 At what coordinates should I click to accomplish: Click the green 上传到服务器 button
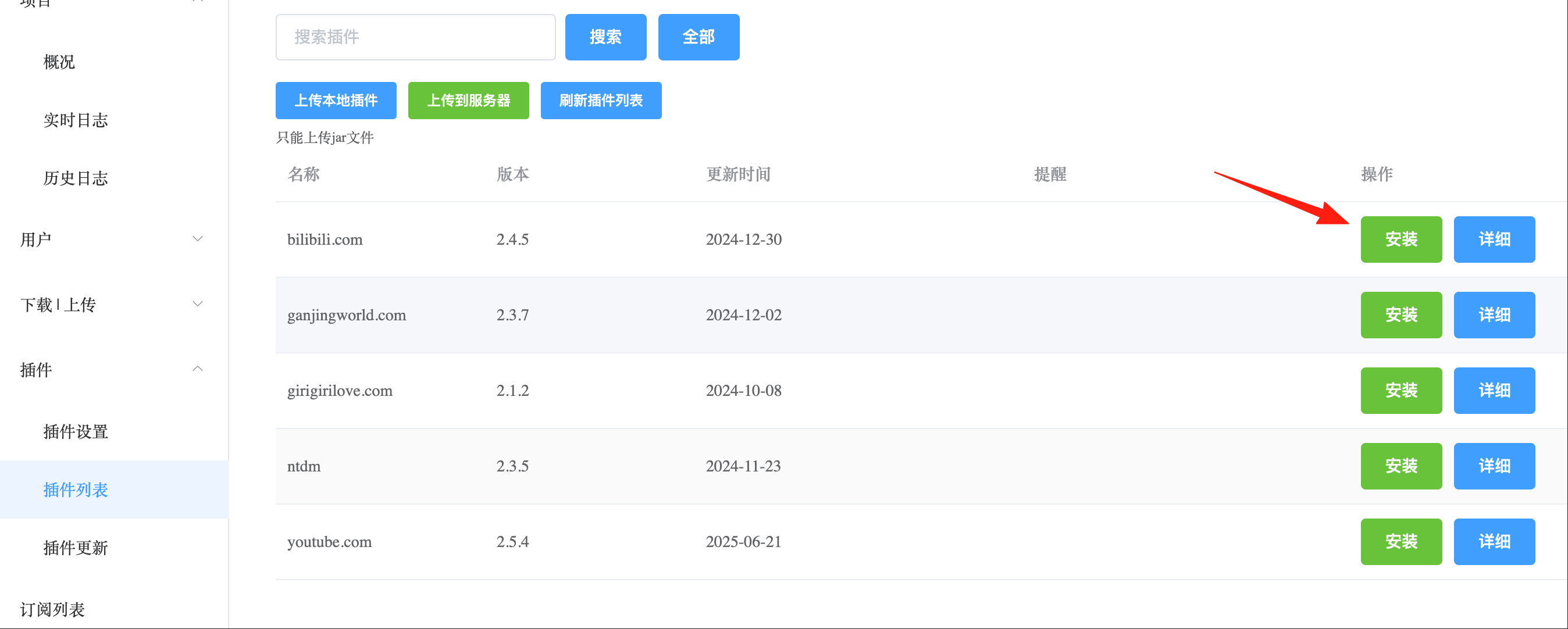click(469, 101)
